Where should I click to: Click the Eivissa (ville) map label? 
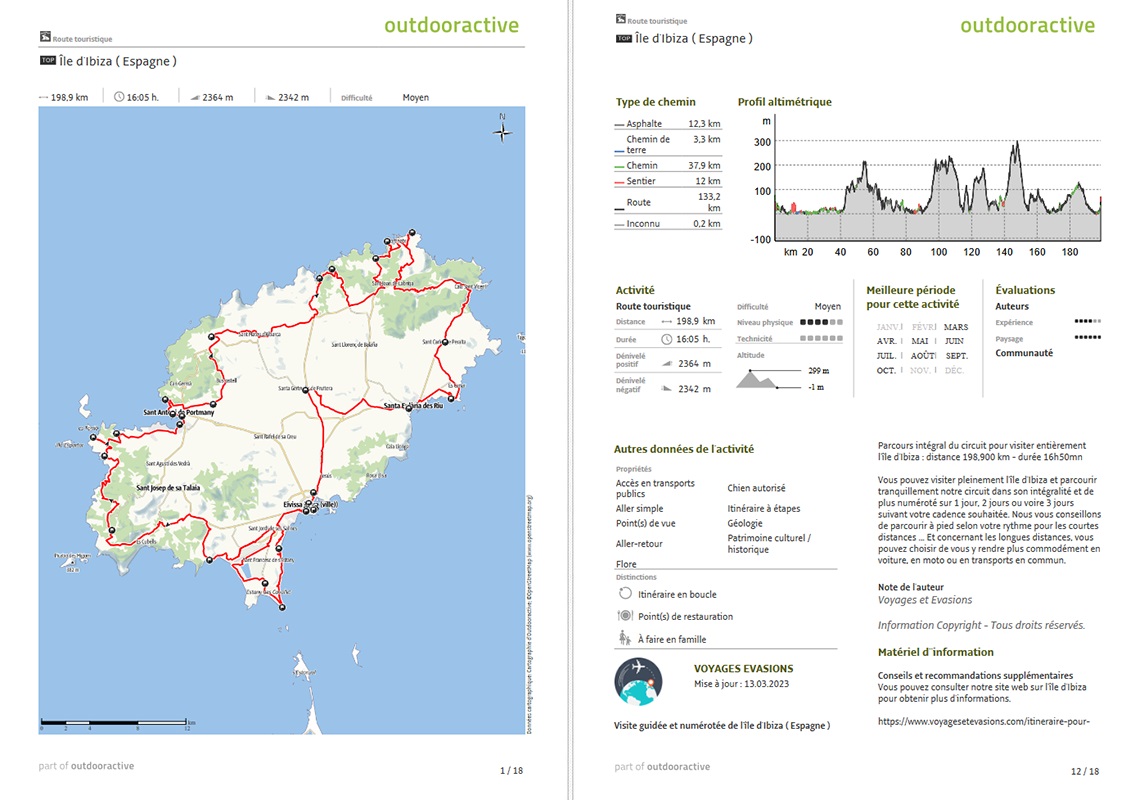(310, 505)
